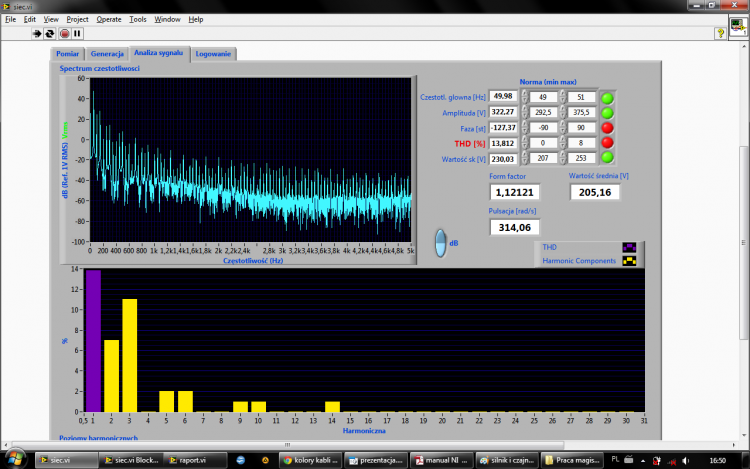This screenshot has width=750, height=469.
Task: Switch to siec.vi Block taskbar window
Action: [x=132, y=460]
